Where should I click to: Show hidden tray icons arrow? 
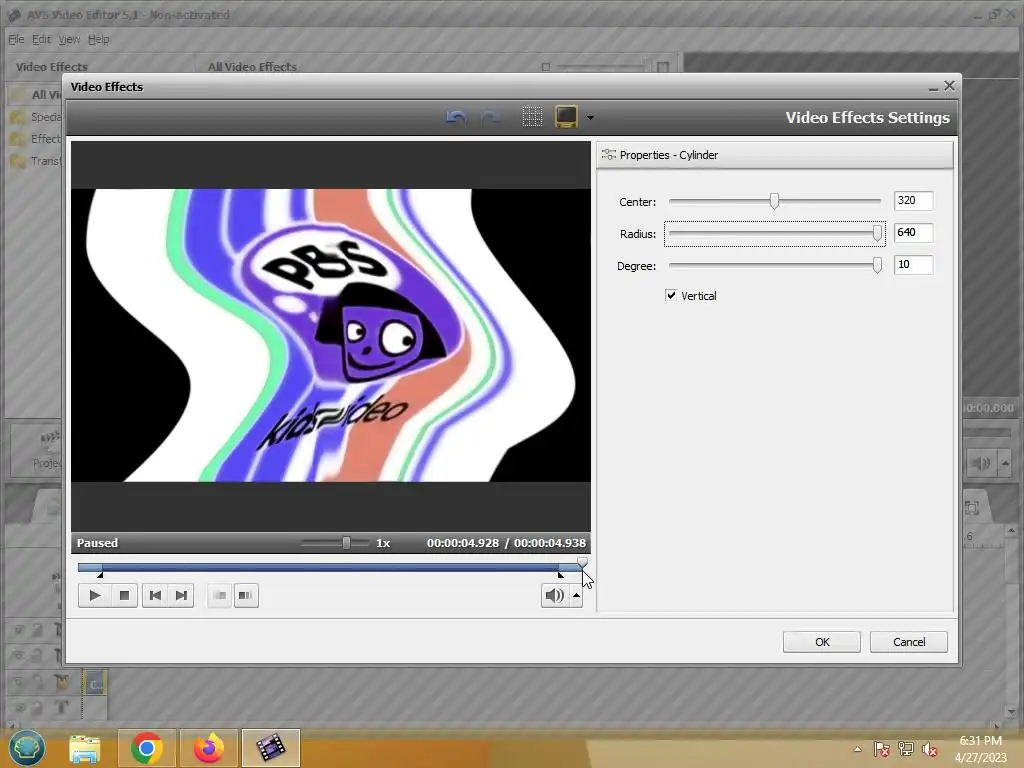(x=857, y=749)
